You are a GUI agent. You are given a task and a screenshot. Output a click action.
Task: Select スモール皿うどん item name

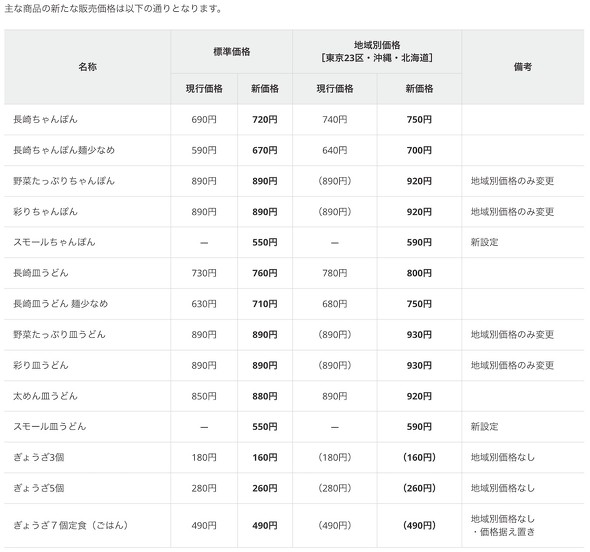pyautogui.click(x=50, y=426)
